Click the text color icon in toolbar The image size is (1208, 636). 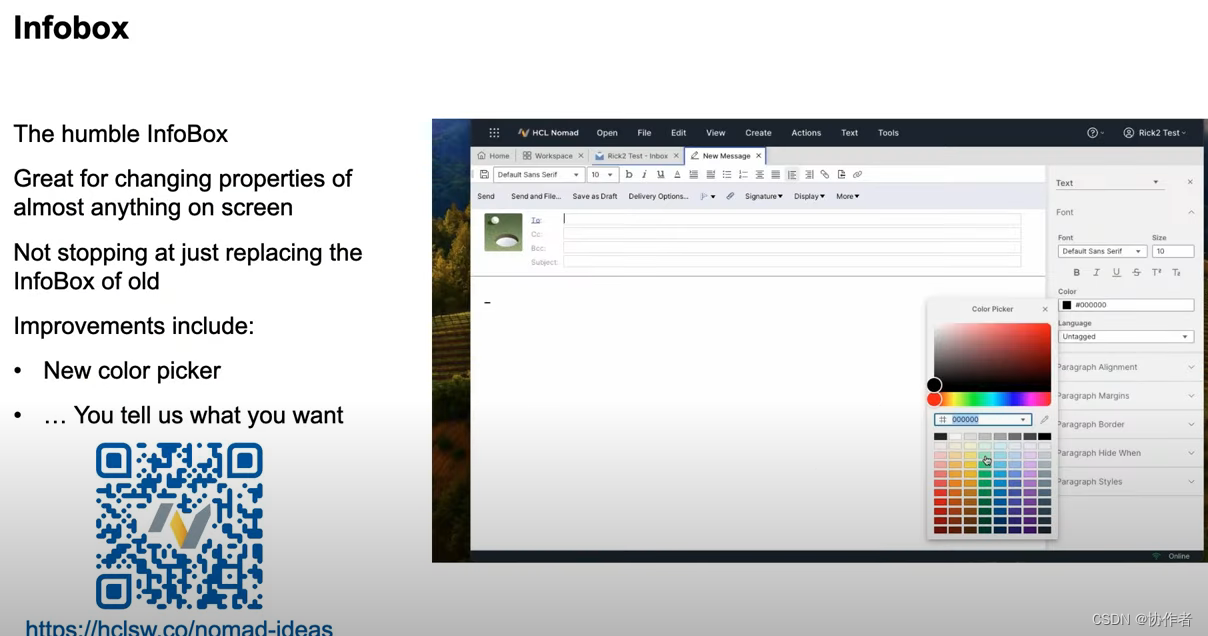(677, 175)
